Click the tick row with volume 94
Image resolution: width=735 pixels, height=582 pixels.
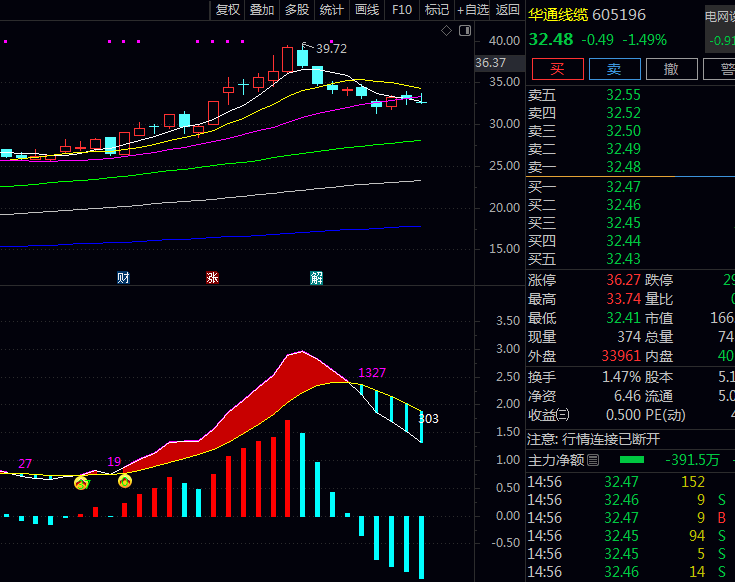[x=631, y=536]
